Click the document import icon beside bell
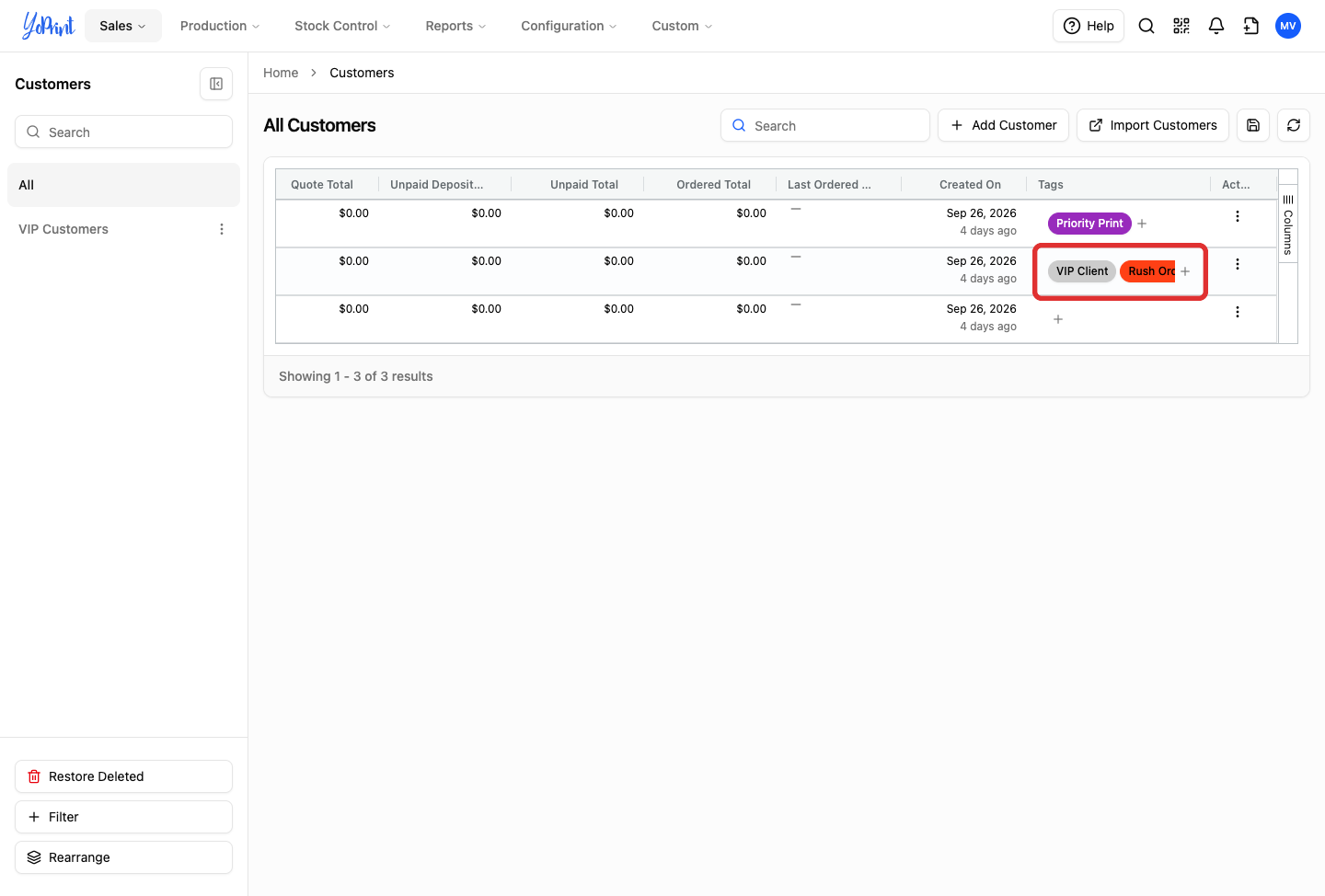 1251,26
